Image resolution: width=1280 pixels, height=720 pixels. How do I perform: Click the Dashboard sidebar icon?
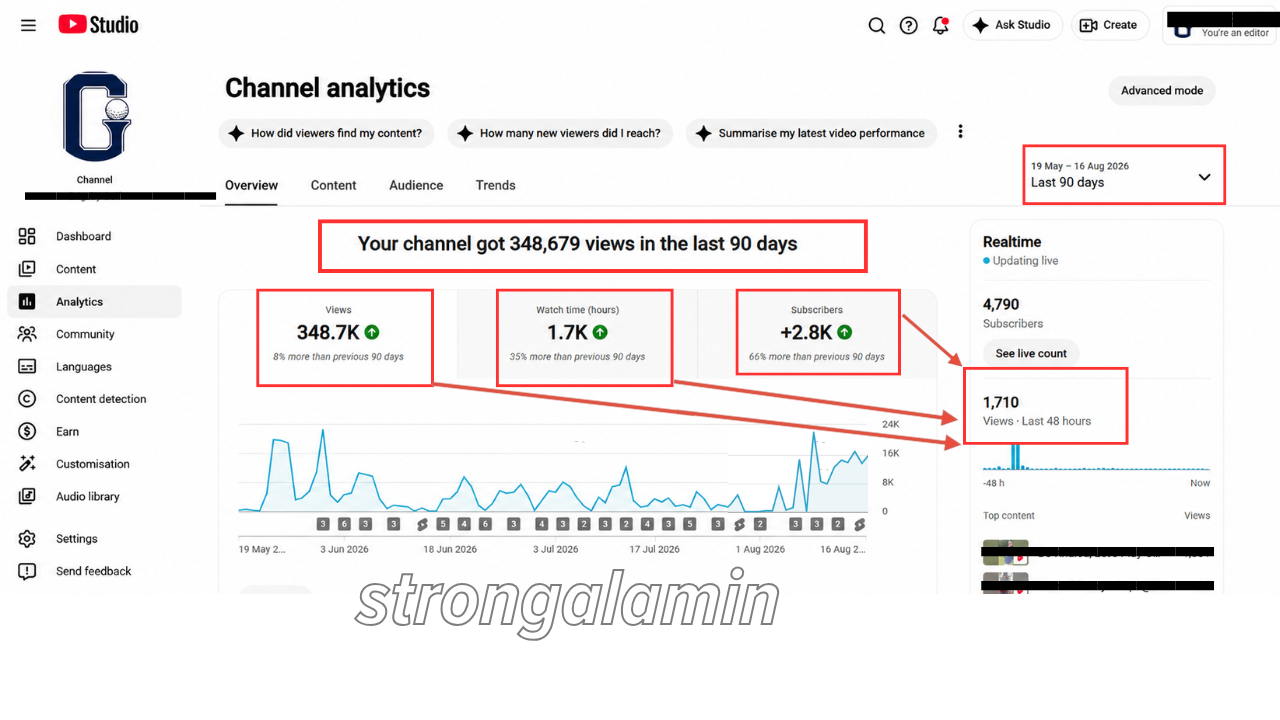(x=27, y=236)
